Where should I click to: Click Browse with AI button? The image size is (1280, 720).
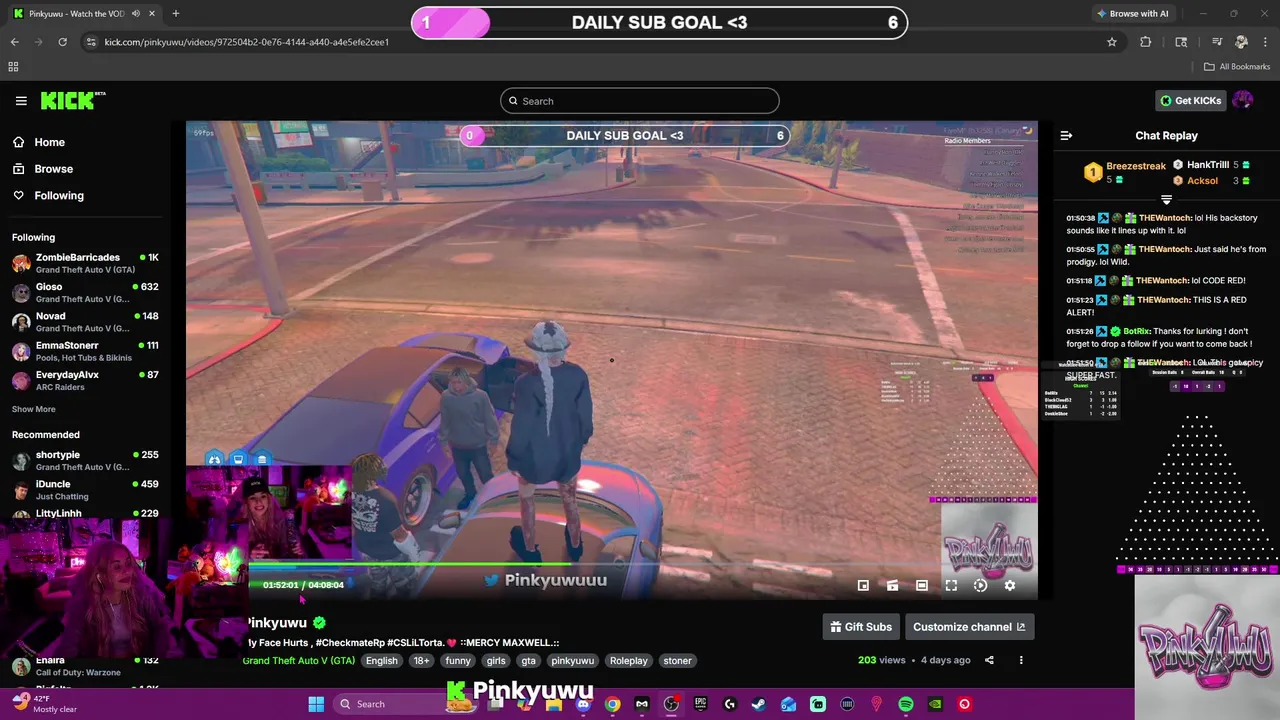click(1132, 14)
